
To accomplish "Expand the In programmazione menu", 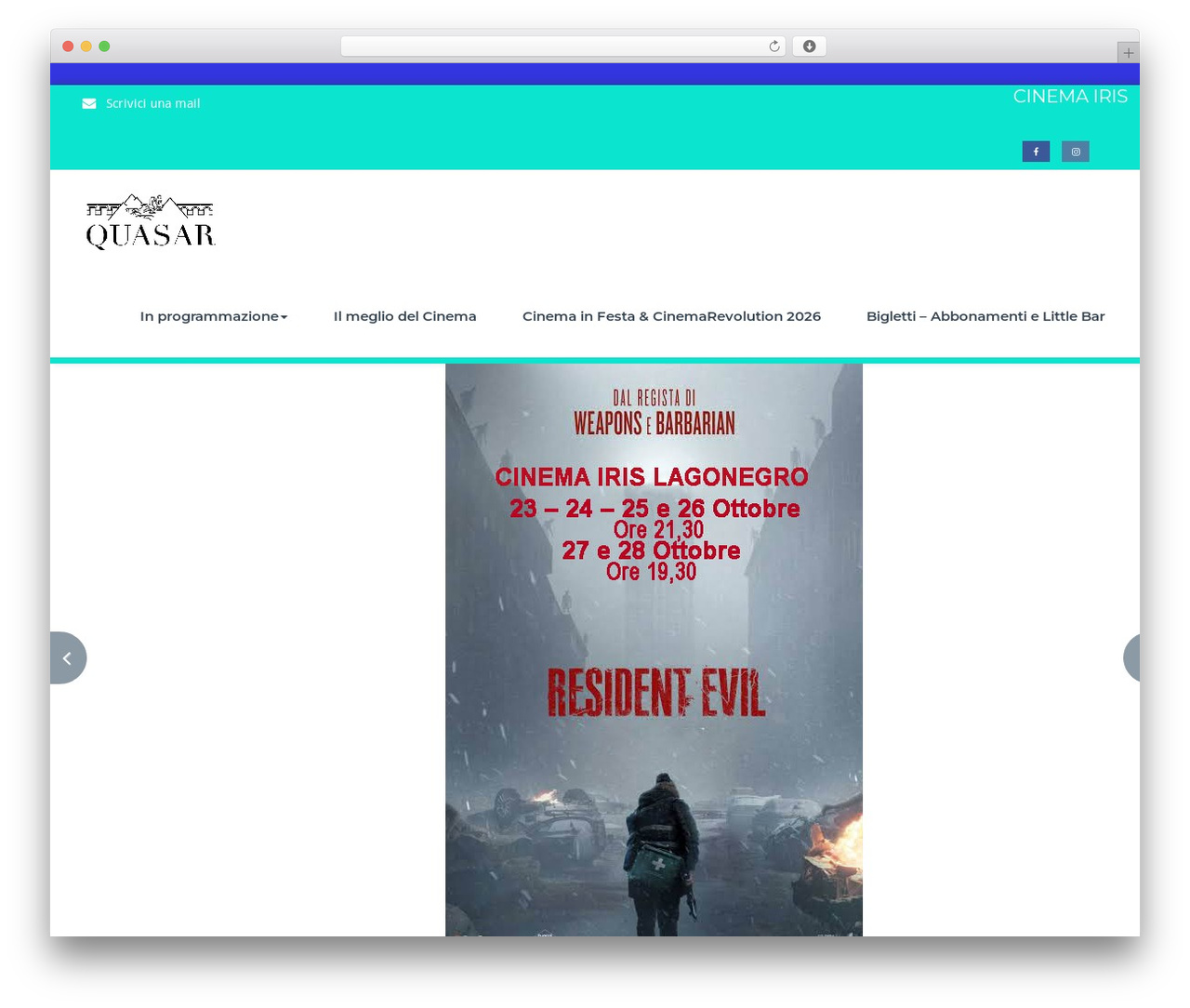I will pyautogui.click(x=214, y=316).
